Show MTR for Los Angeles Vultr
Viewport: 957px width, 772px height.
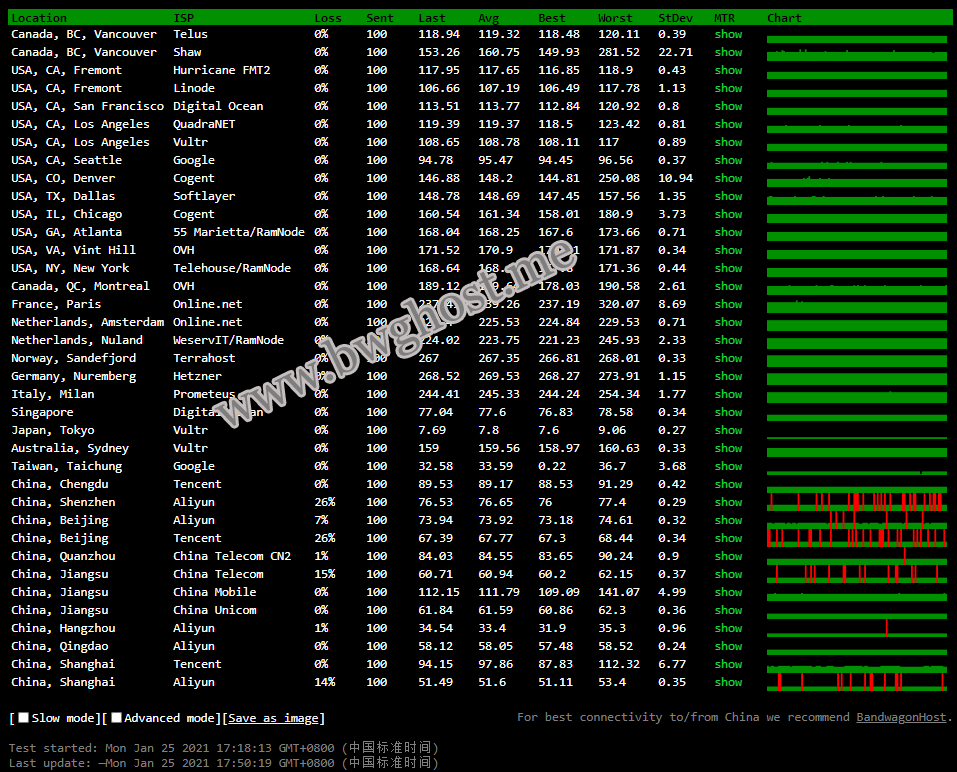[x=729, y=142]
